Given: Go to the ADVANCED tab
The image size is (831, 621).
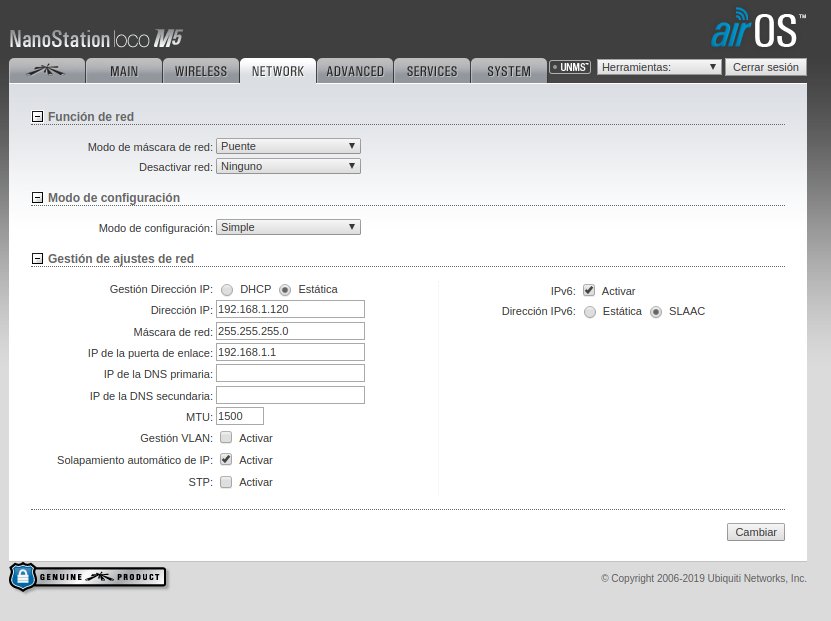Looking at the screenshot, I should click(x=355, y=70).
